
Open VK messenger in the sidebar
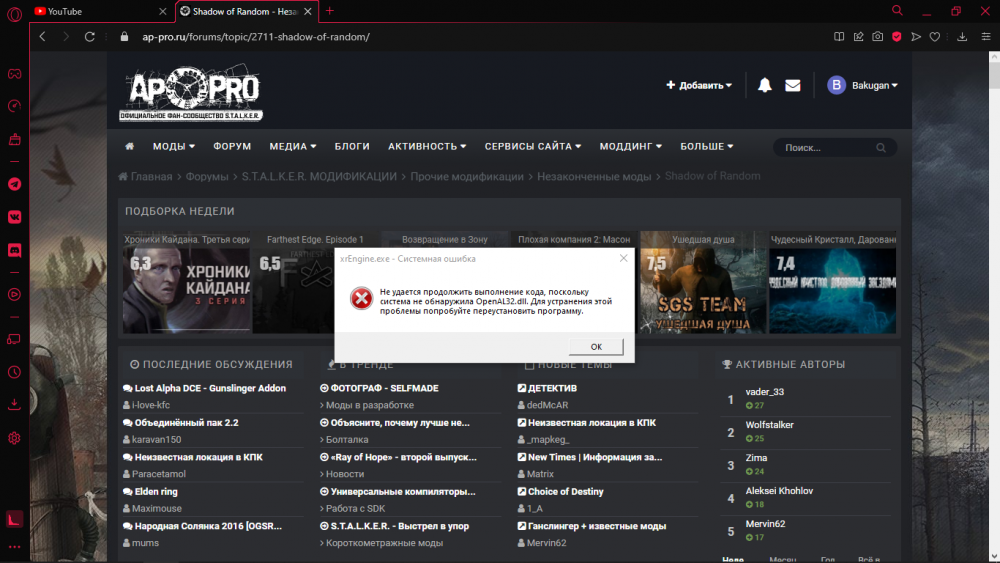(x=14, y=217)
